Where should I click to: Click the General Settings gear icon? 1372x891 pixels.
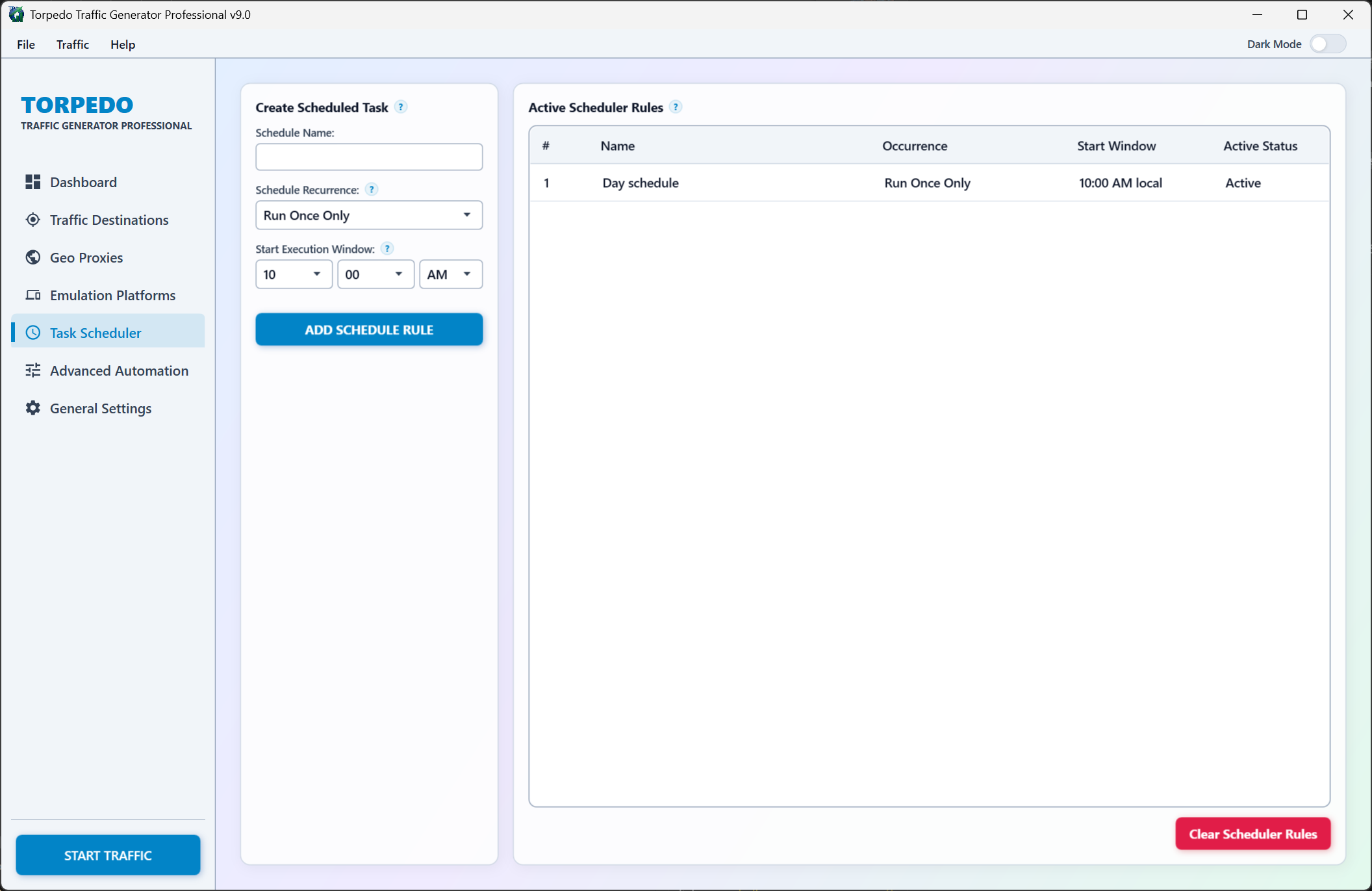click(32, 408)
